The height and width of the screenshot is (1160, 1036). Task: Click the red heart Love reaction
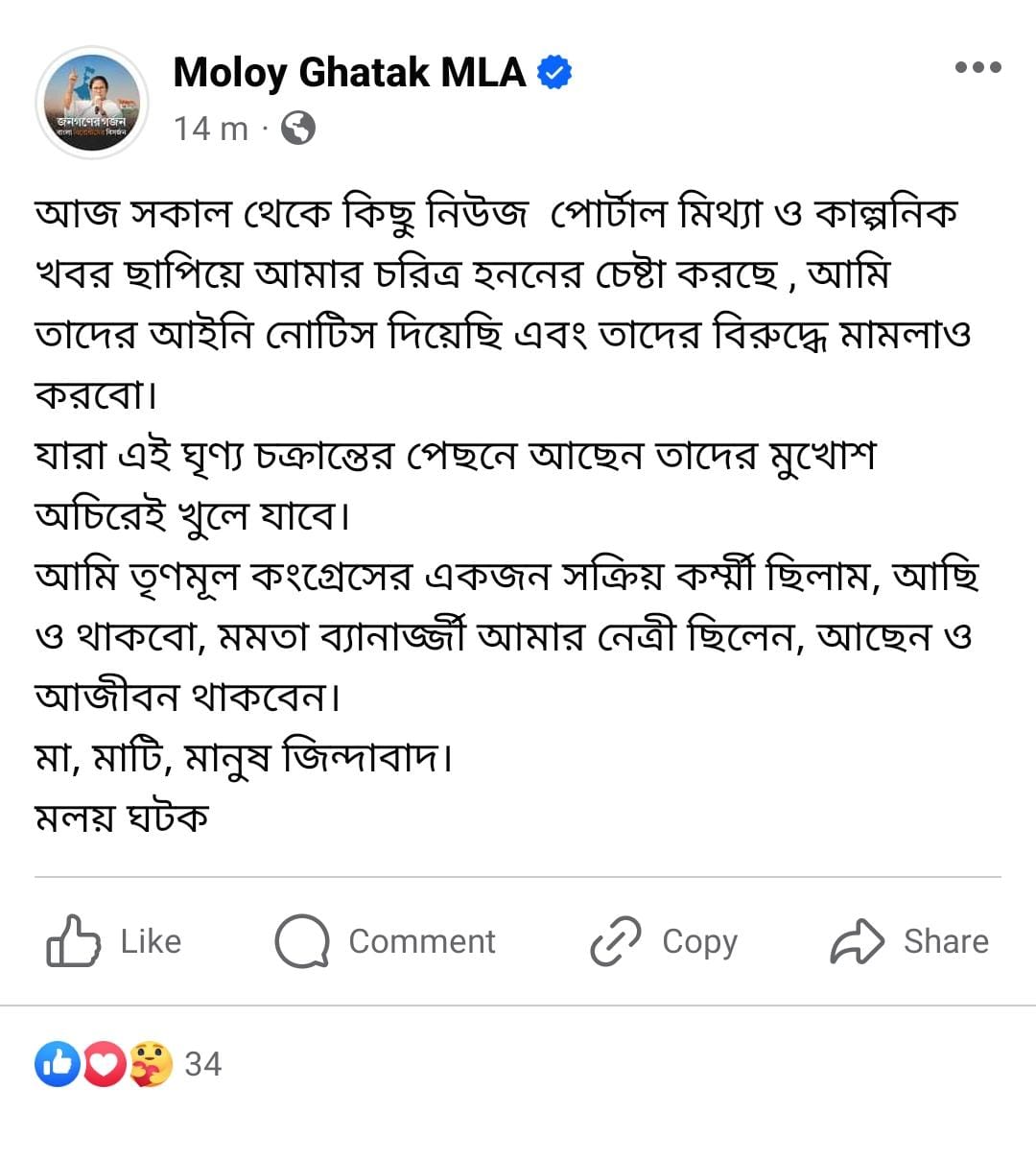[104, 1064]
